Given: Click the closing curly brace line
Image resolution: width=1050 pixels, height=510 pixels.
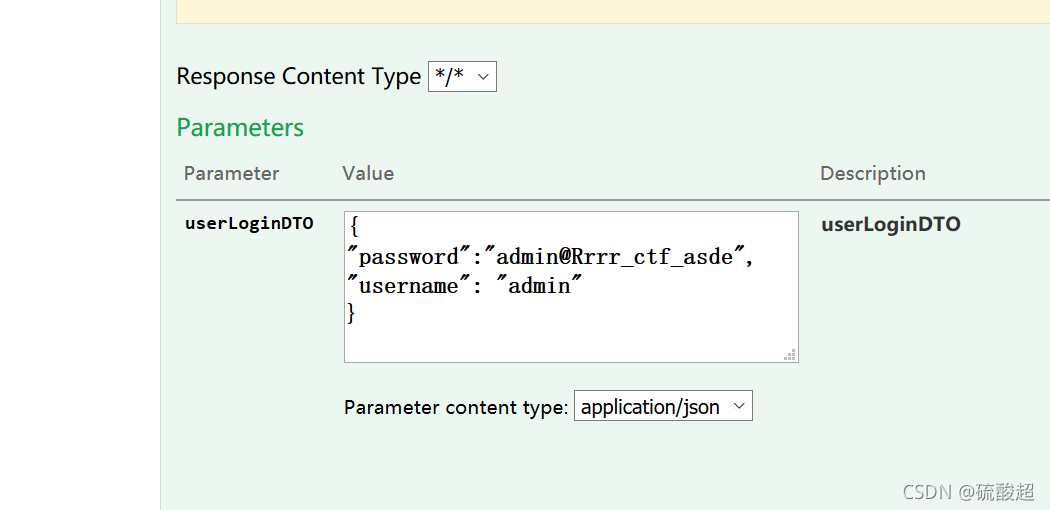Looking at the screenshot, I should [x=351, y=313].
